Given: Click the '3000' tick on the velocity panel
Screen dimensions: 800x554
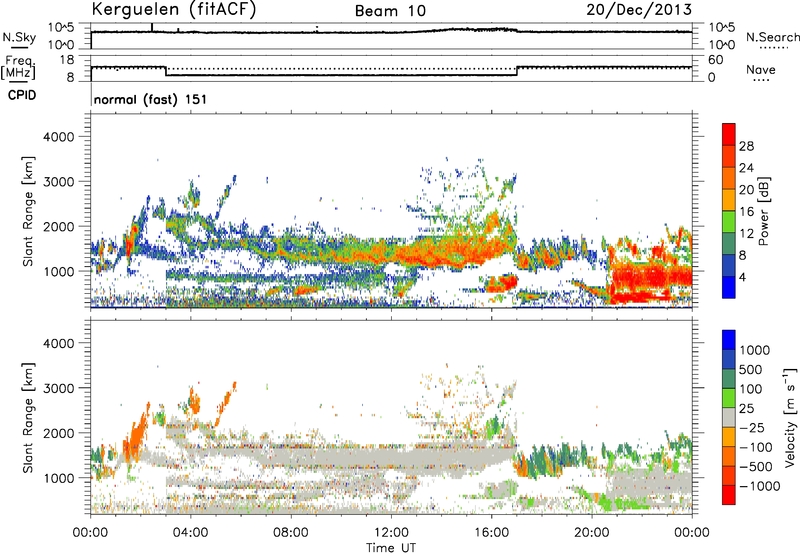Looking at the screenshot, I should (59, 388).
